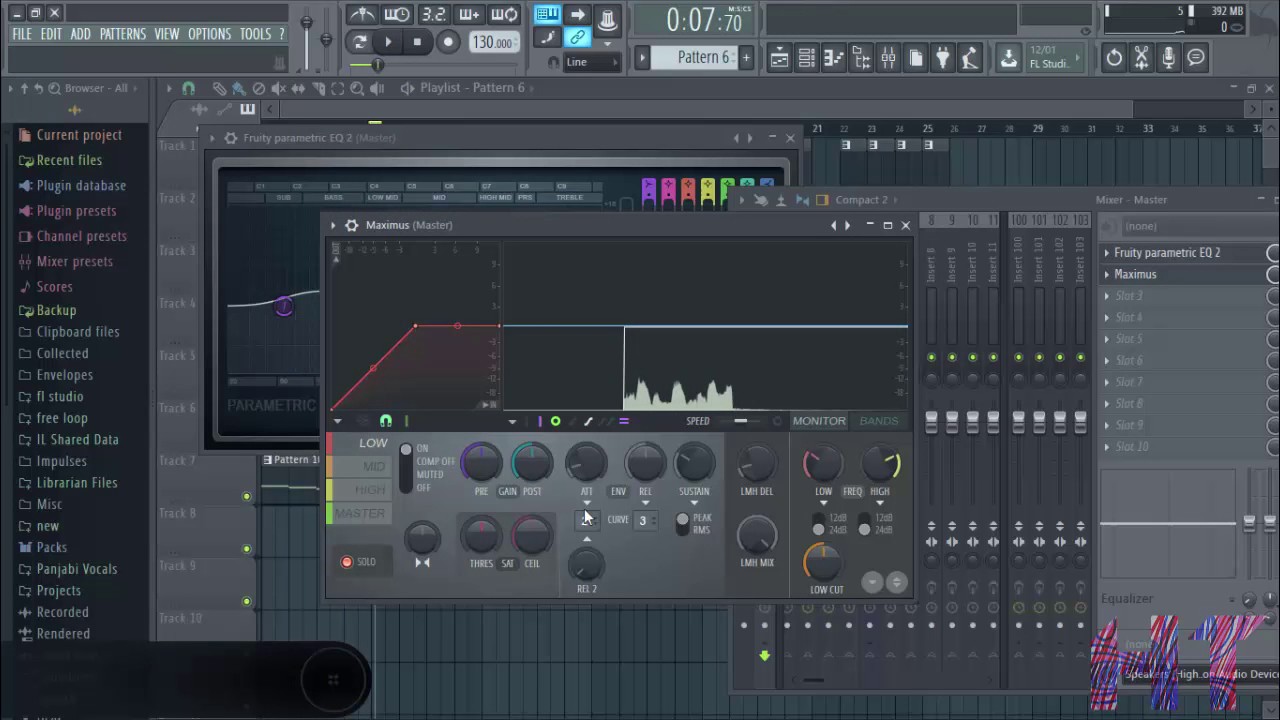
Task: Click the stereo separation icon below the Maximus knob
Action: 422,563
